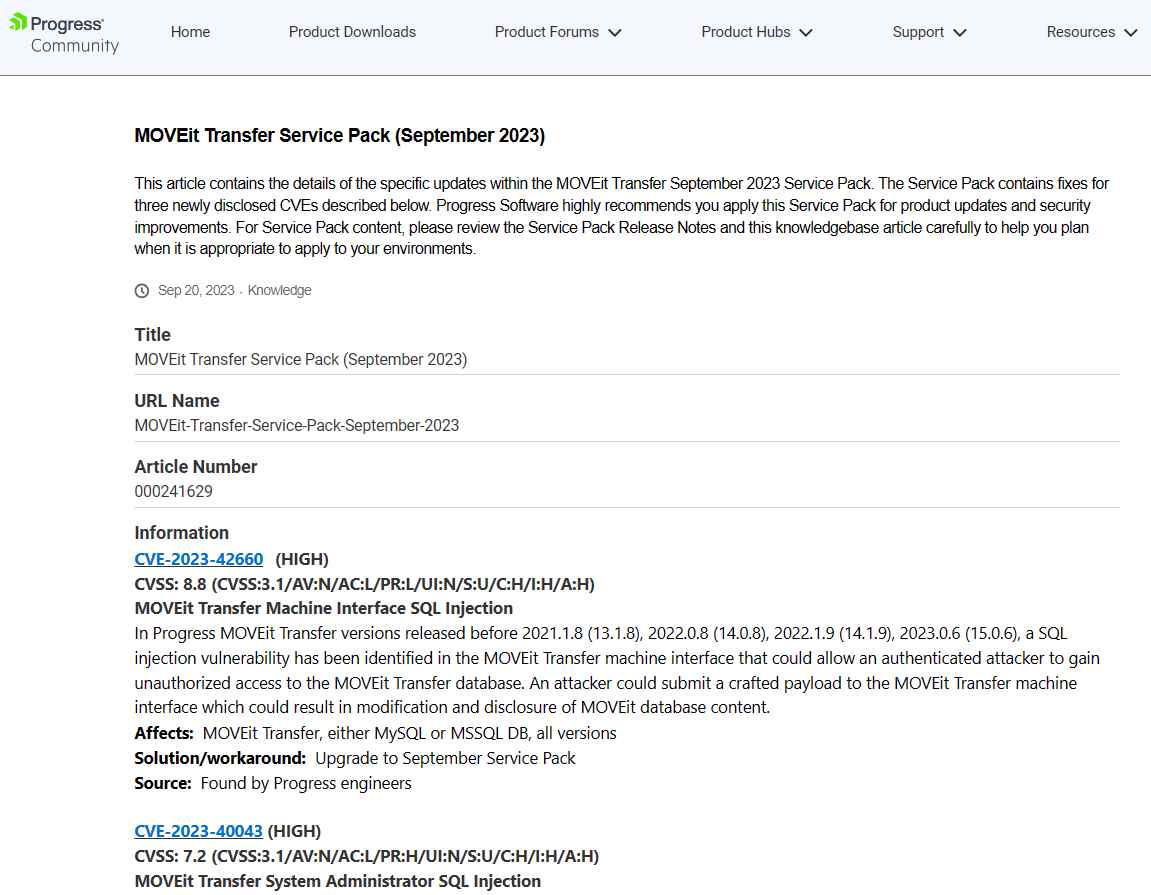Click Solution/workaround: Upgrade to September Service Pack

pyautogui.click(x=355, y=758)
